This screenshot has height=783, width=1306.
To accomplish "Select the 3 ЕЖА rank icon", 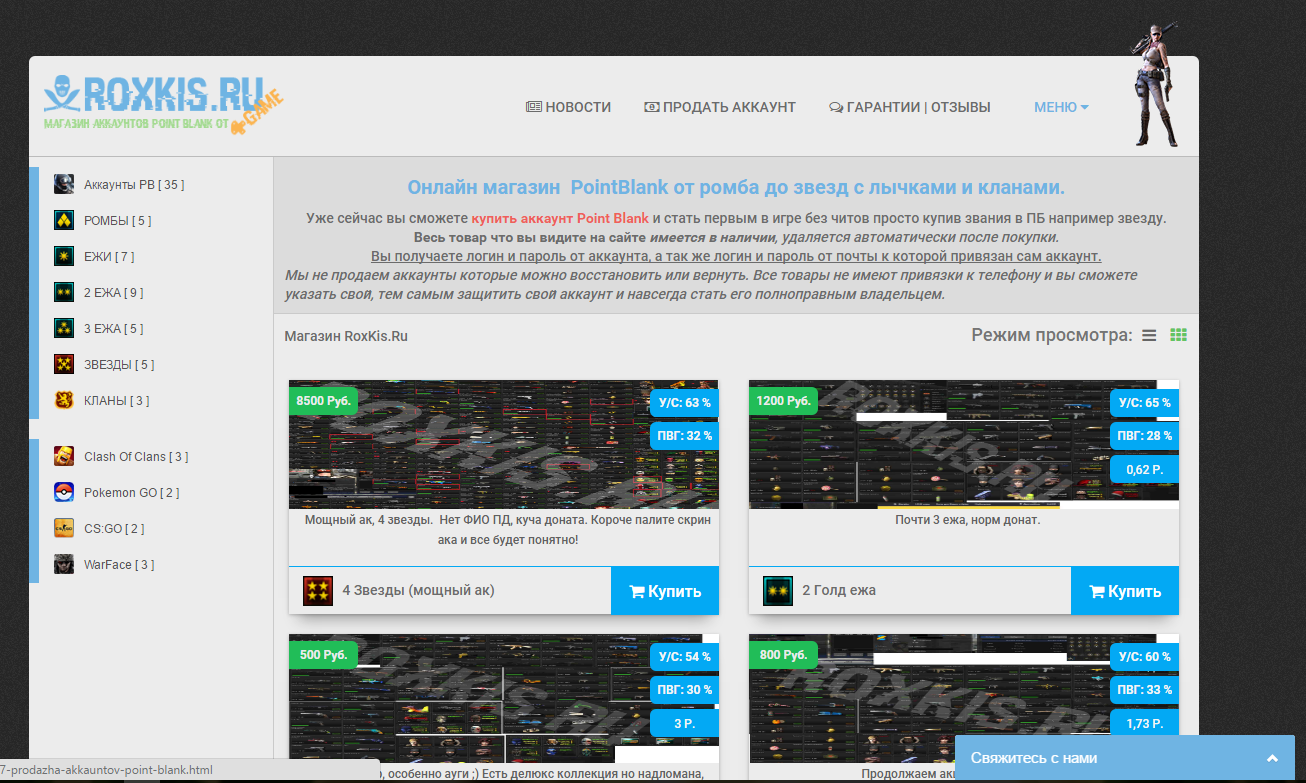I will coord(64,328).
